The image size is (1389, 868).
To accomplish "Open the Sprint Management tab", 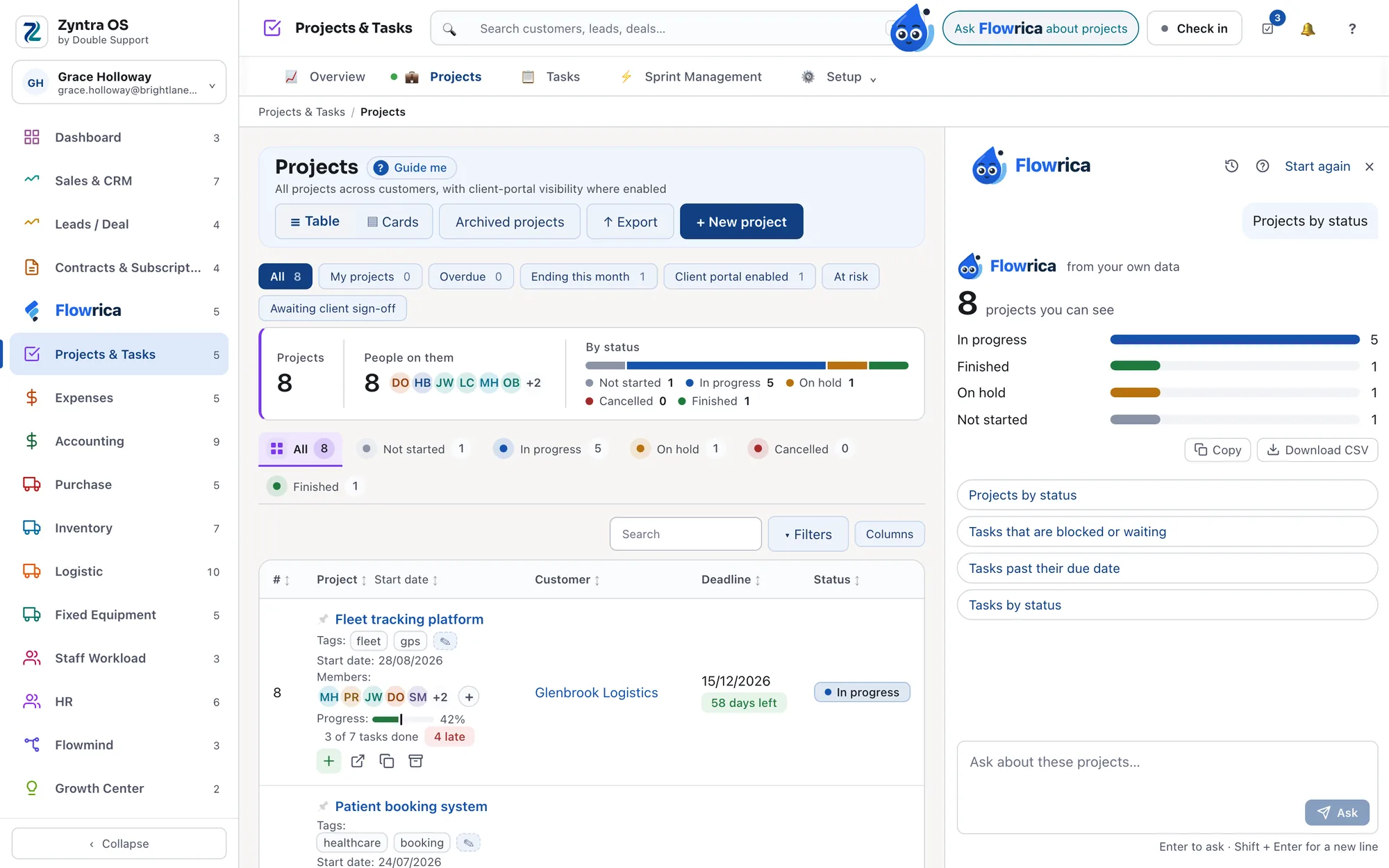I will pyautogui.click(x=690, y=77).
